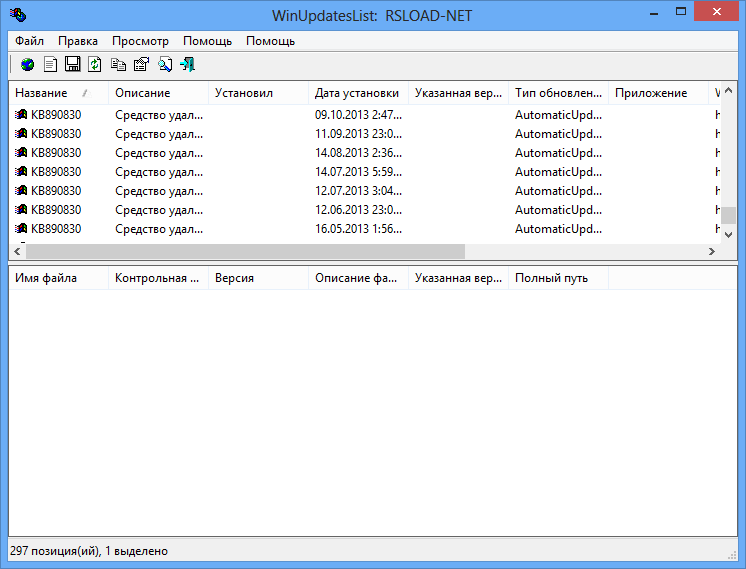The image size is (746, 569).
Task: Select date cell 11.09.2013 23:0...
Action: [358, 134]
